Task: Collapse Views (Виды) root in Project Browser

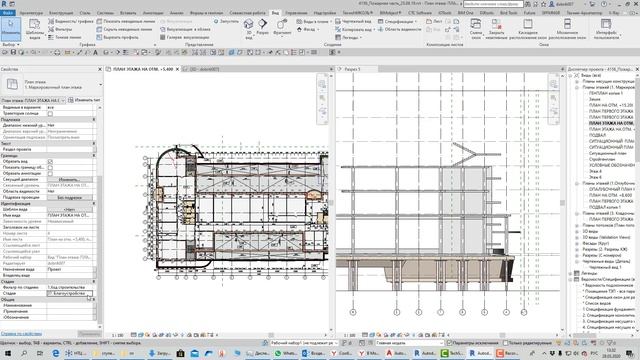Action: pos(571,76)
